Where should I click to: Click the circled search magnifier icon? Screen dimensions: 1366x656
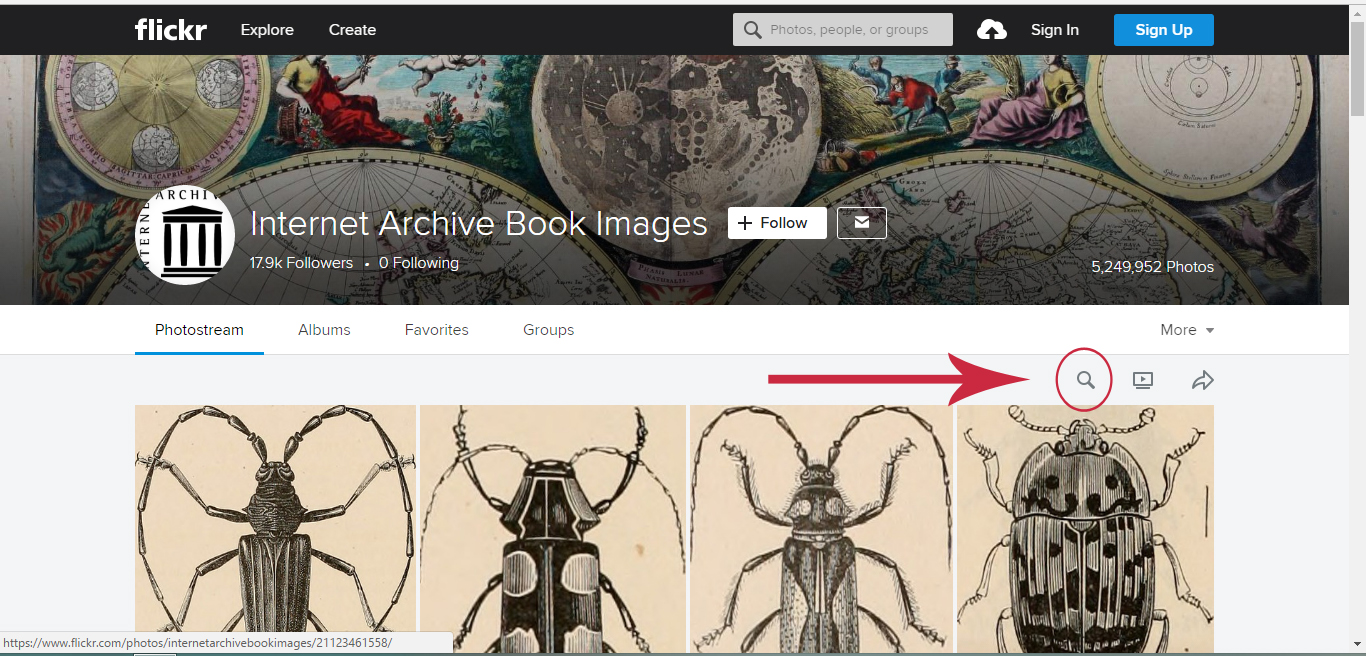(1084, 380)
